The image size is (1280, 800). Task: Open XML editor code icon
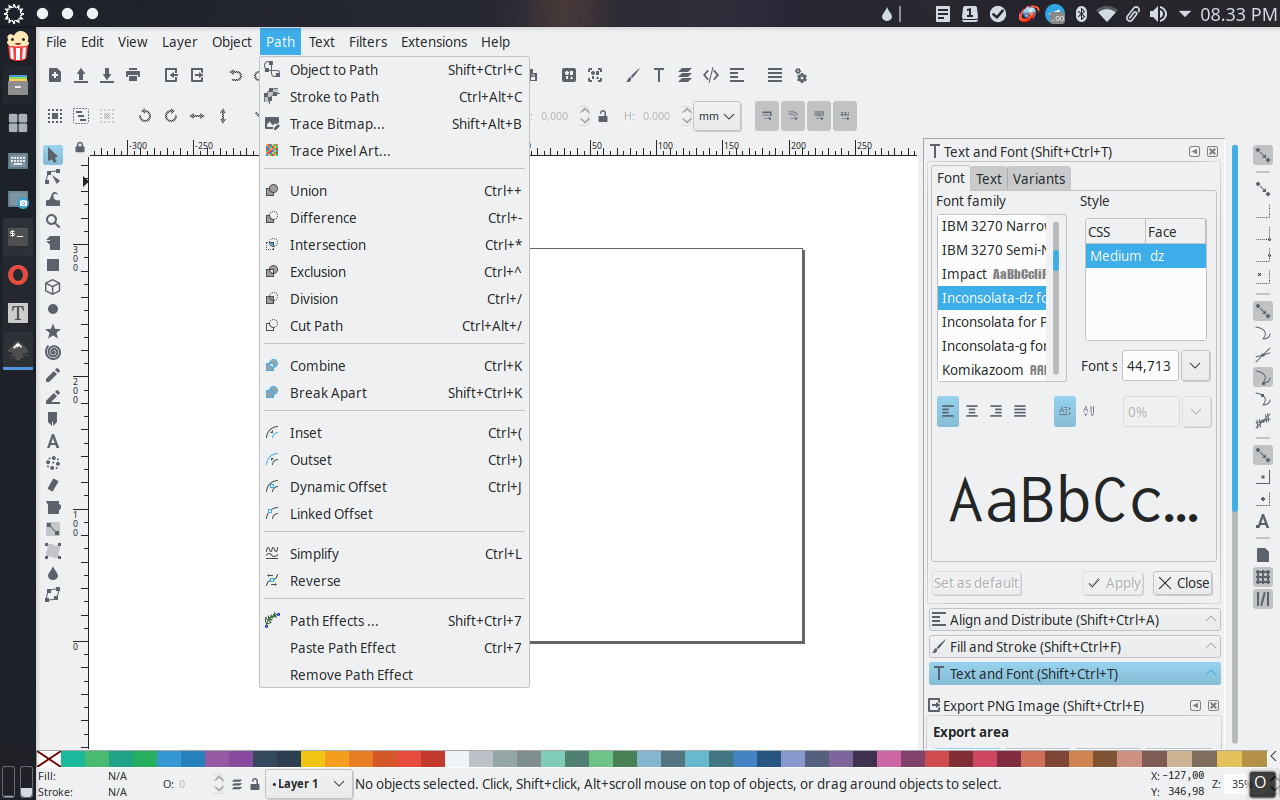point(711,75)
